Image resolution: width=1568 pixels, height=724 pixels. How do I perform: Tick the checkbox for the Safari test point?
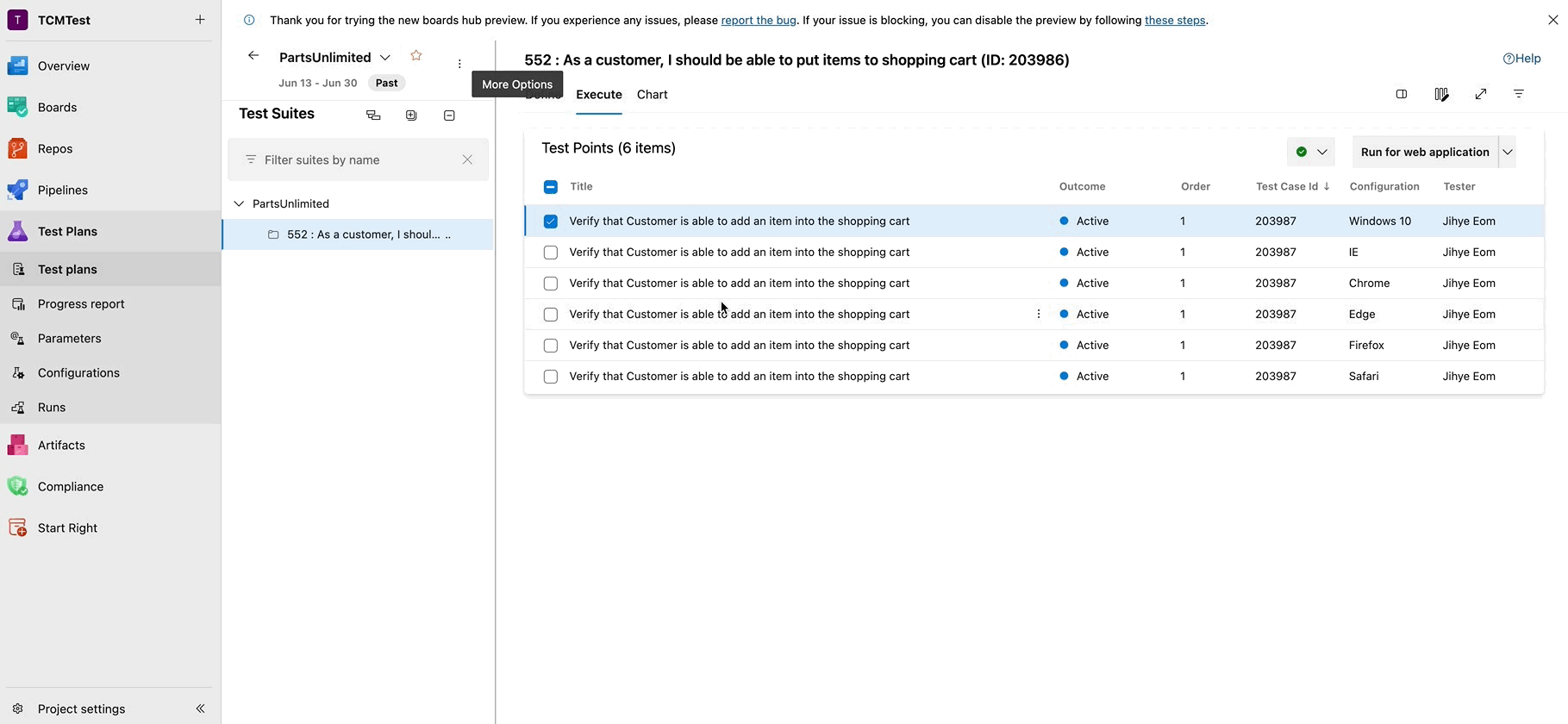[x=551, y=377]
